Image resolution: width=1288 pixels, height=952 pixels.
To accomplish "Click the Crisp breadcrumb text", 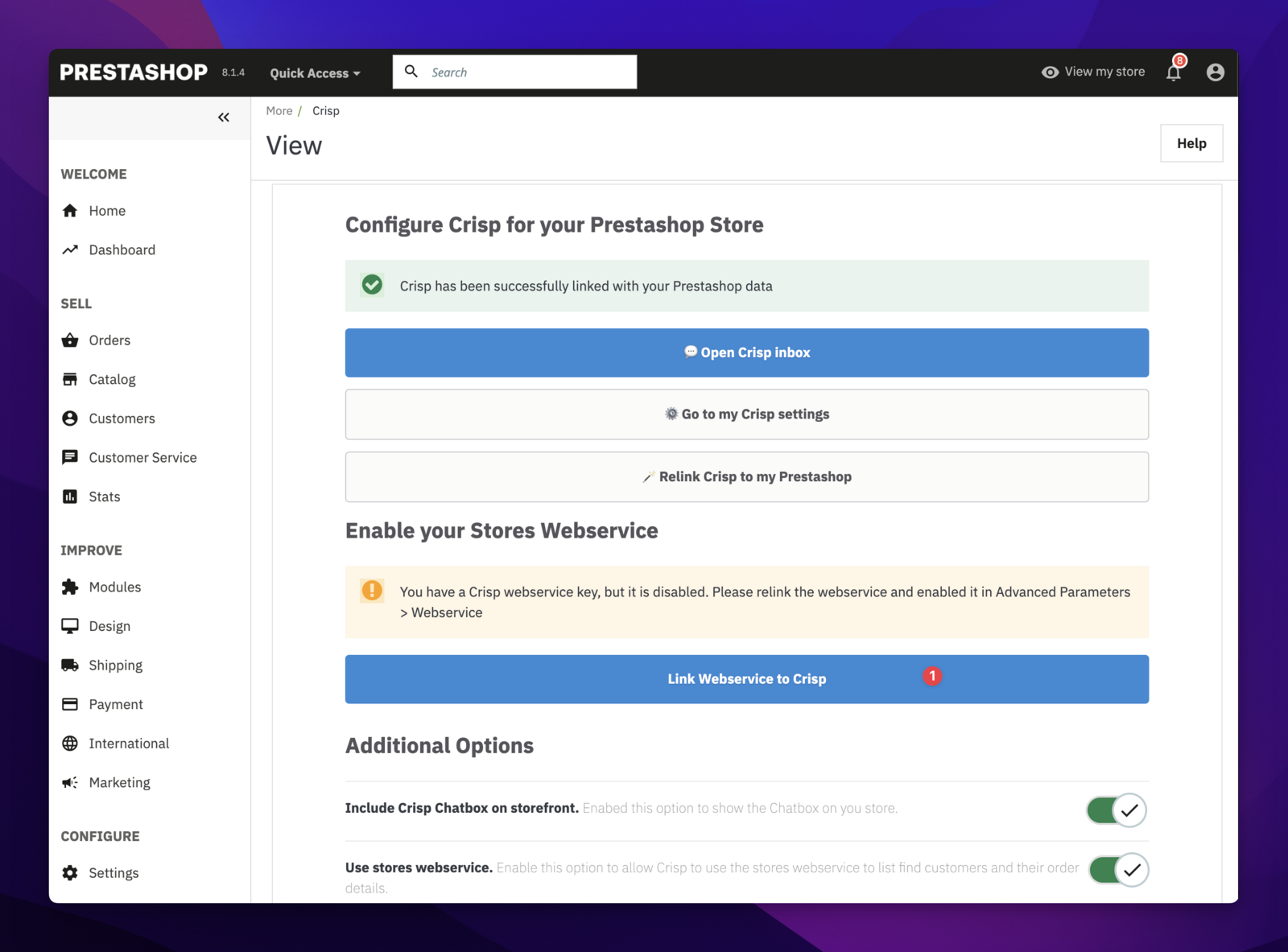I will coord(326,111).
